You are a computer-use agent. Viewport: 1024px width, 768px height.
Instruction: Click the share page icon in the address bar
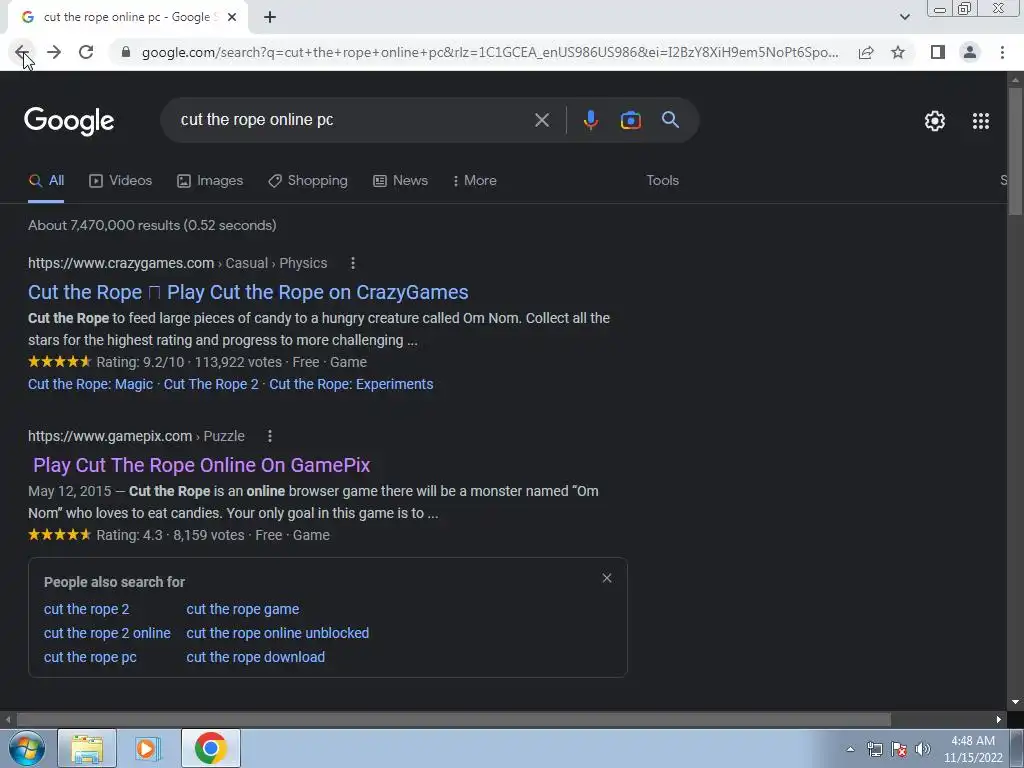866,52
